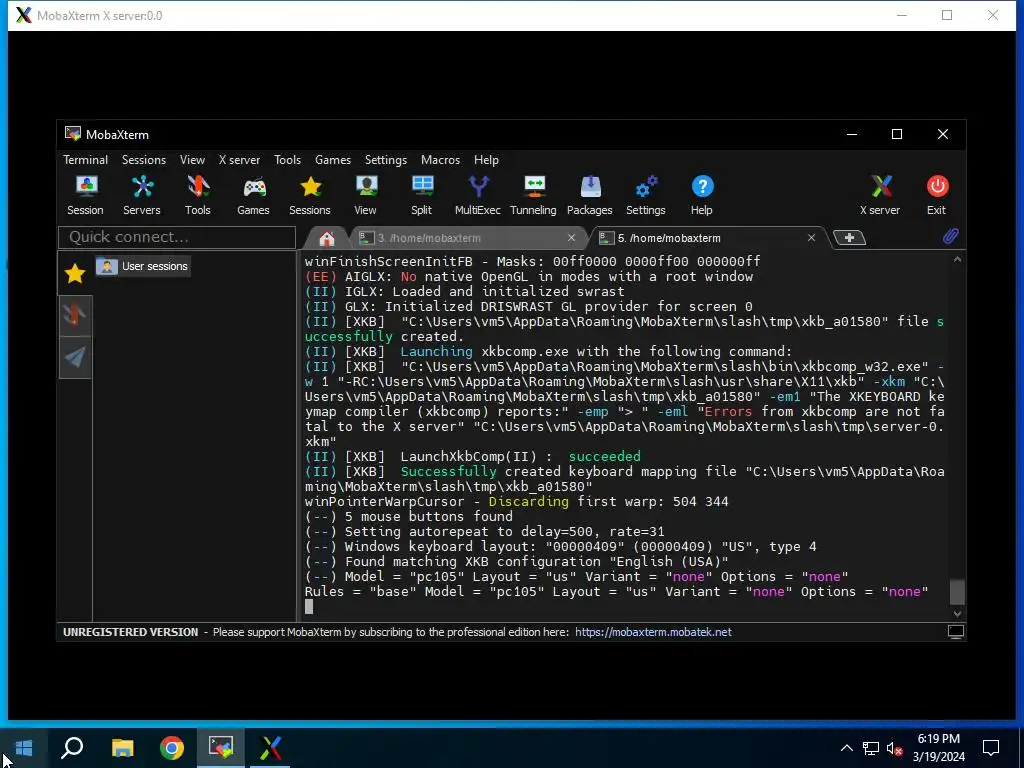Switch to tab 3. /home/mobaxterm

tap(428, 238)
